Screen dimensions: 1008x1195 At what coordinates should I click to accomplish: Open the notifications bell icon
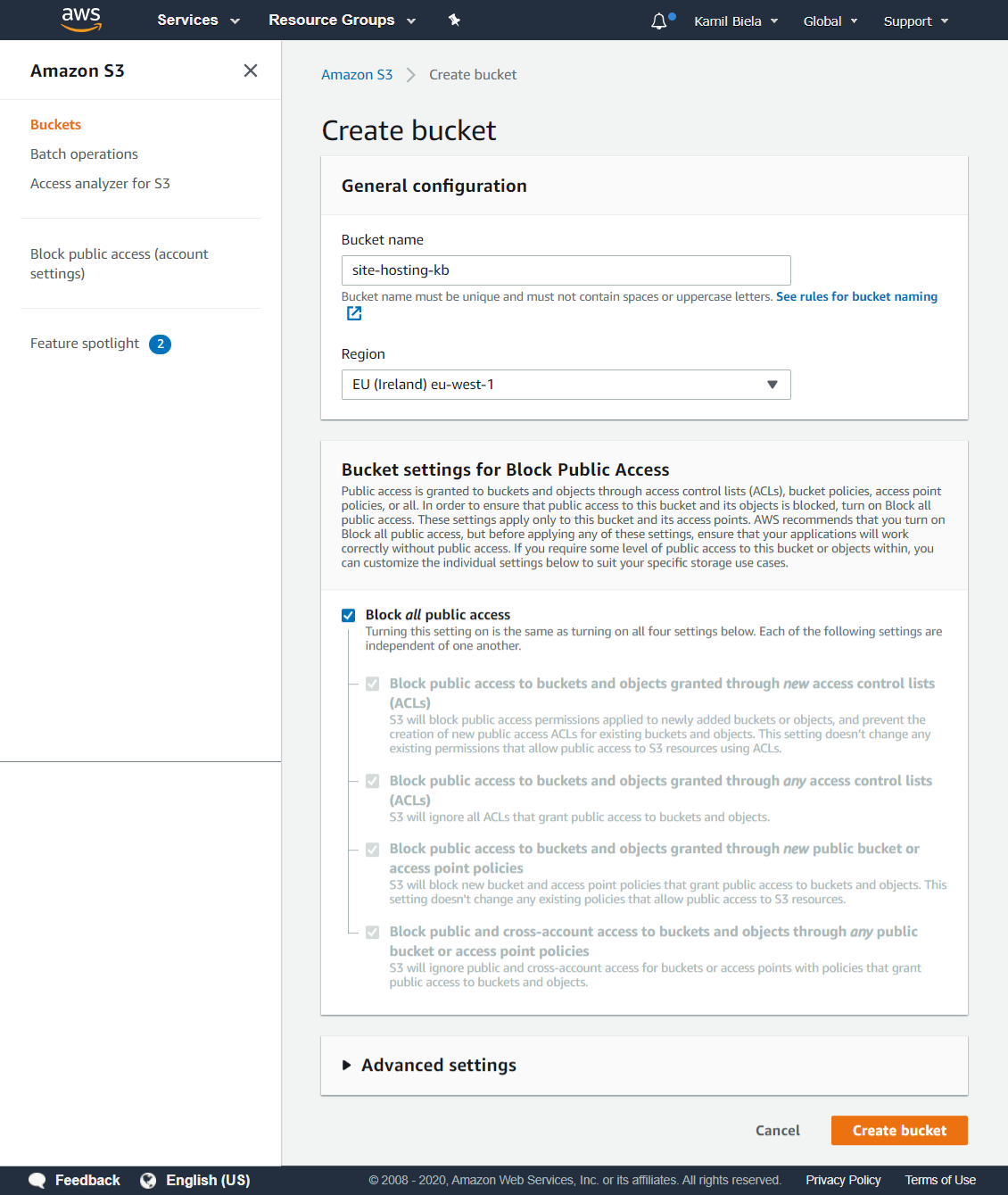[659, 21]
